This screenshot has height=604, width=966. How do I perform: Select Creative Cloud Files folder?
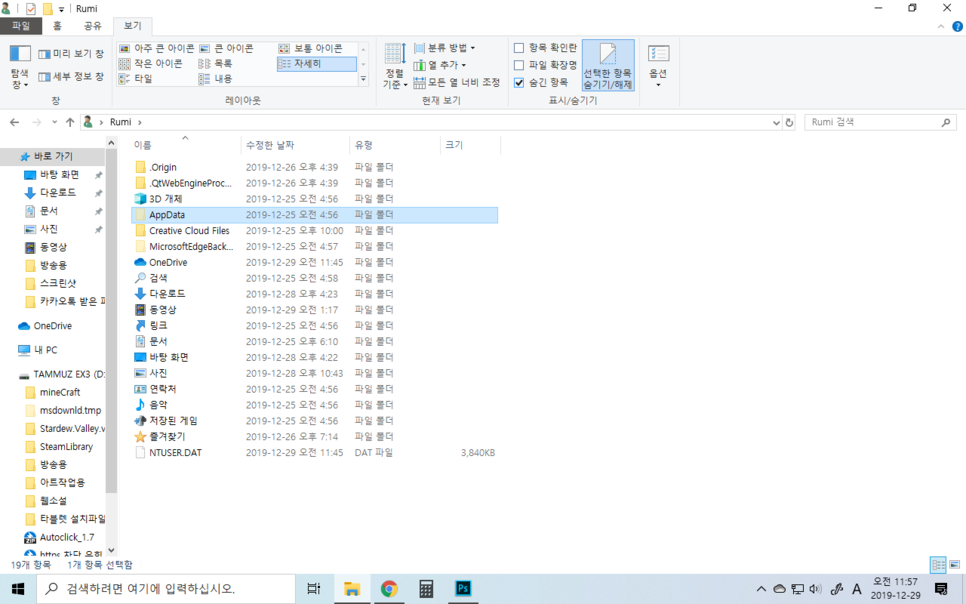pos(189,231)
